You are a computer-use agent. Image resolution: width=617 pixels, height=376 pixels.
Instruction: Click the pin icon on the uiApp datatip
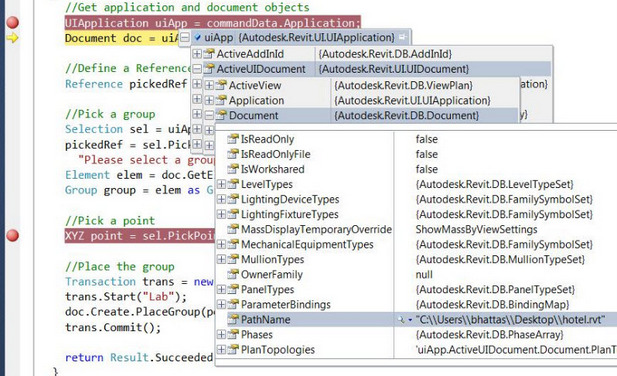403,37
